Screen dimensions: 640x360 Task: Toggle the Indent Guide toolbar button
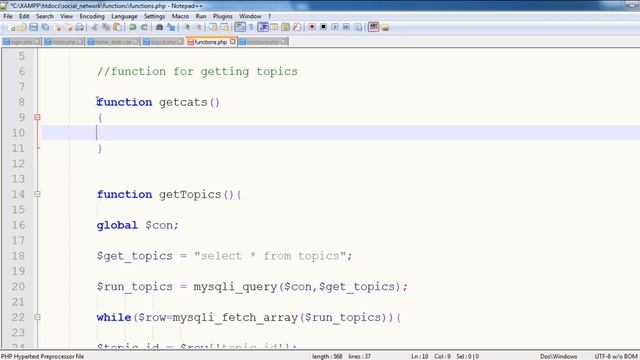[263, 27]
